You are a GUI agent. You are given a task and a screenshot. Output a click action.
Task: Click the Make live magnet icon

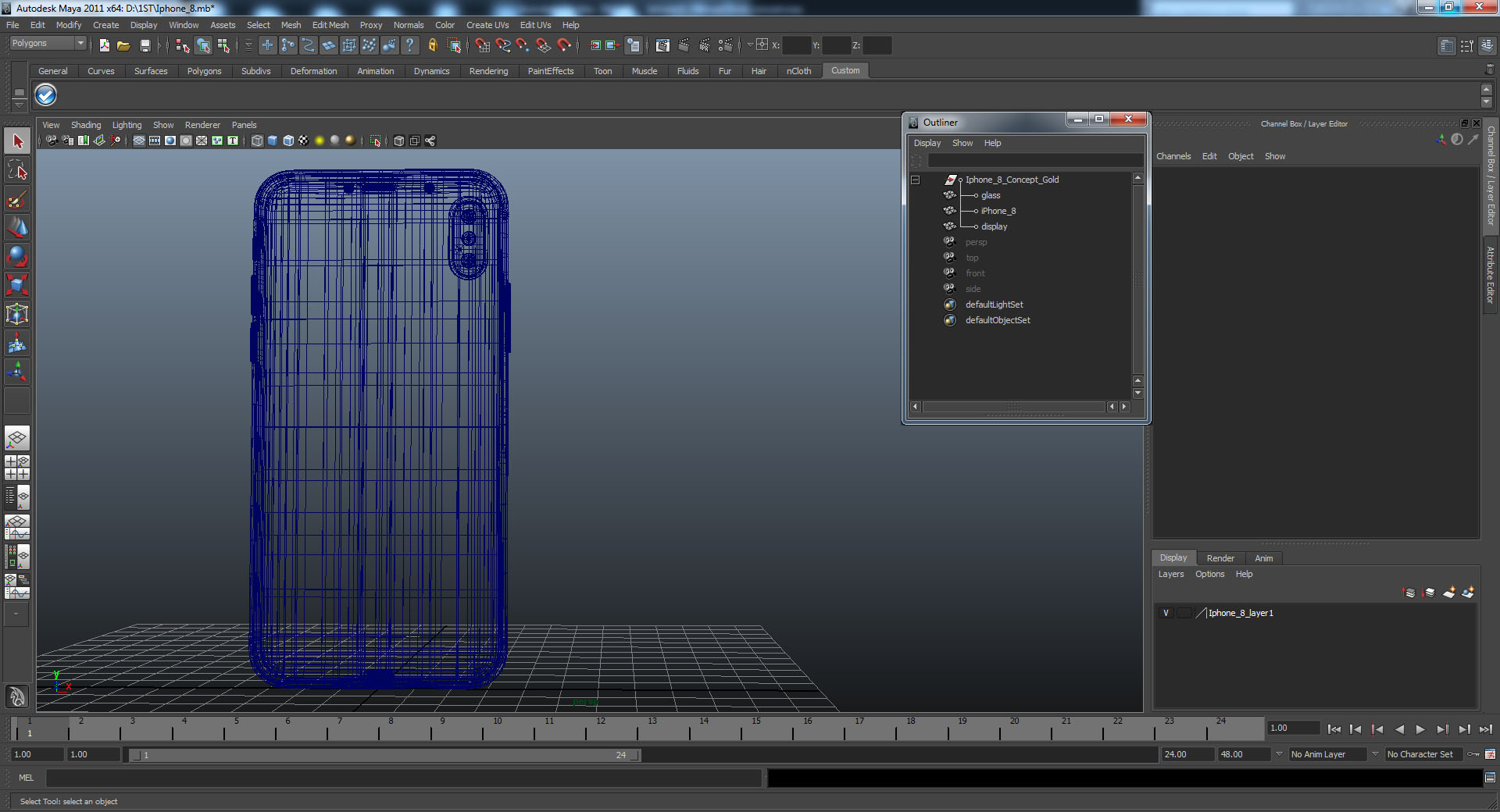click(564, 45)
